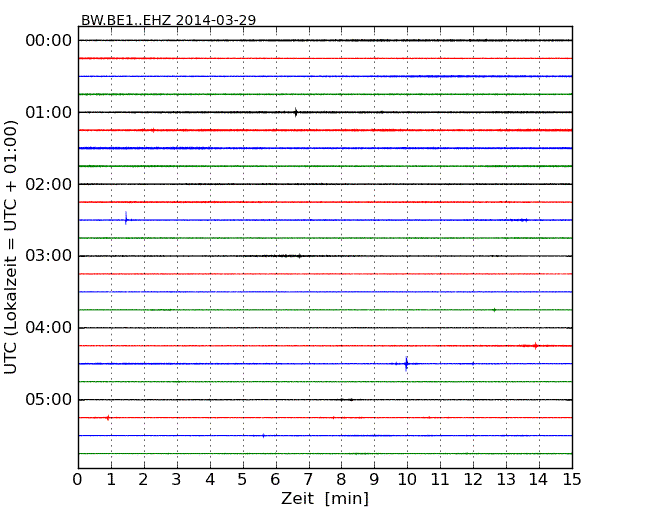Click x-axis tick label 2

(144, 480)
